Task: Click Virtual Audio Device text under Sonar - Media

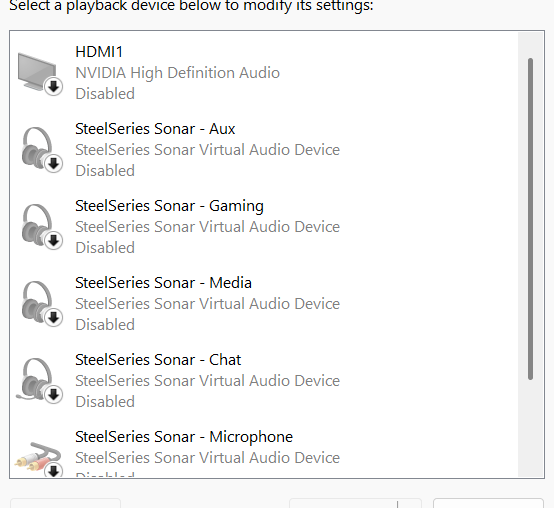Action: pyautogui.click(x=207, y=304)
